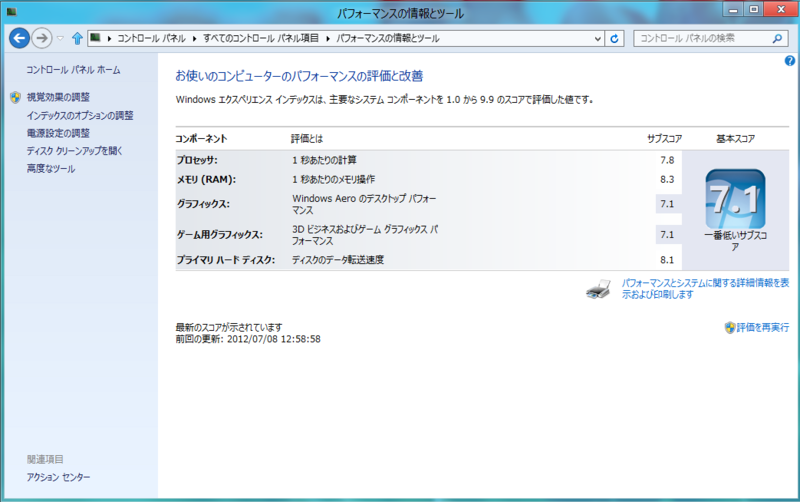Open 視覚効果の調整 link
Screen dimensions: 800x502
58,97
